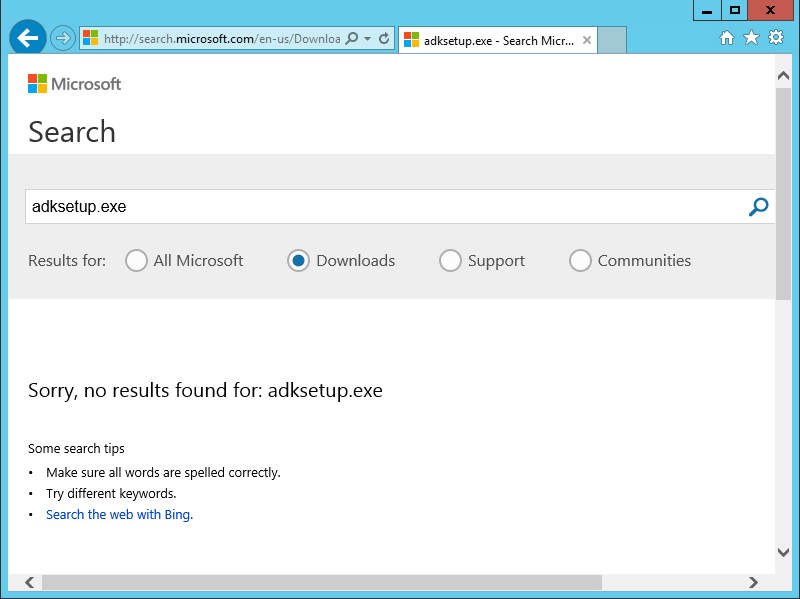800x599 pixels.
Task: Select the Support radio button
Action: pyautogui.click(x=450, y=261)
